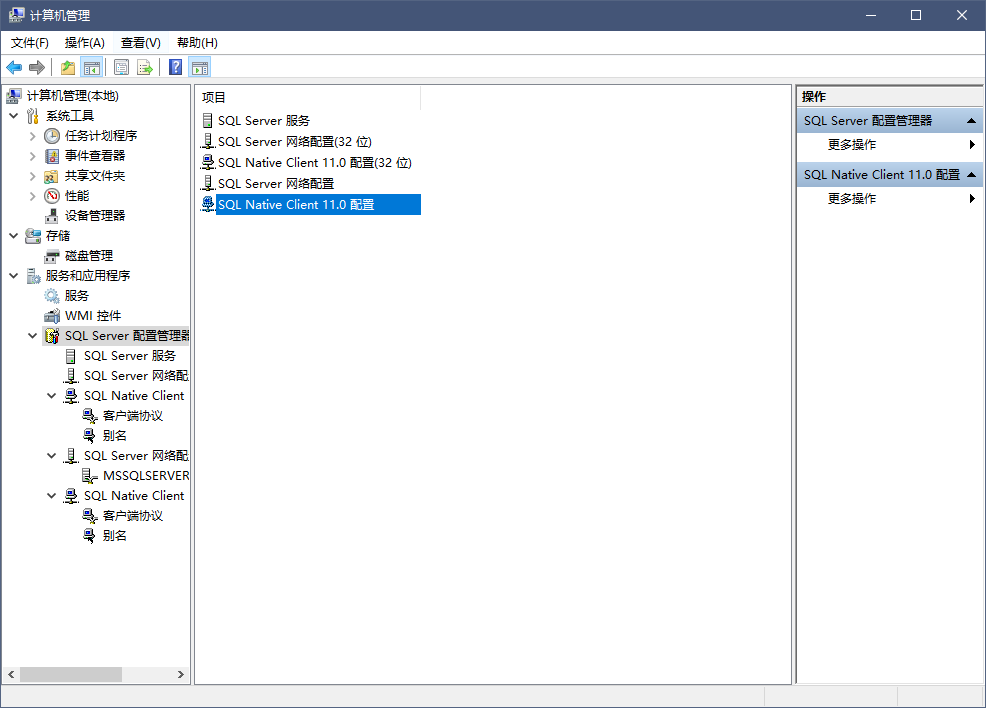Collapse the first SQL Native Client tree node

tap(52, 395)
